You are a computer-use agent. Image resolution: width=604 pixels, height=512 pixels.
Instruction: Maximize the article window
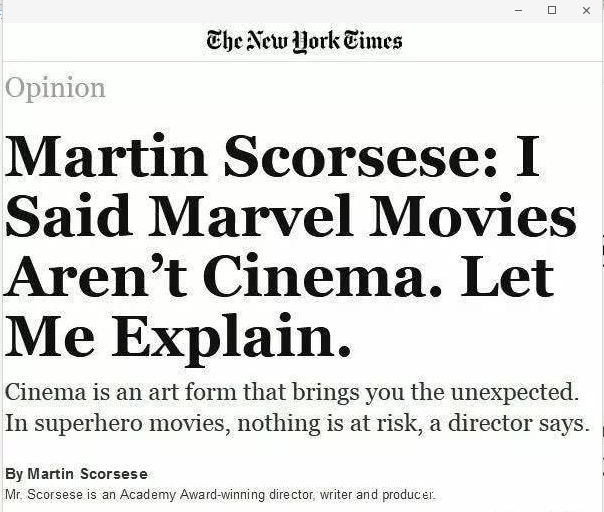coord(552,10)
